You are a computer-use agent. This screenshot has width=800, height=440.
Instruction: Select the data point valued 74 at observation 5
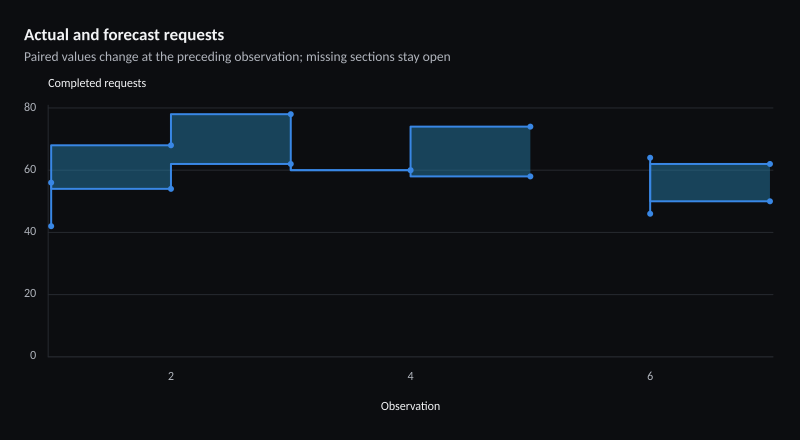pos(530,127)
